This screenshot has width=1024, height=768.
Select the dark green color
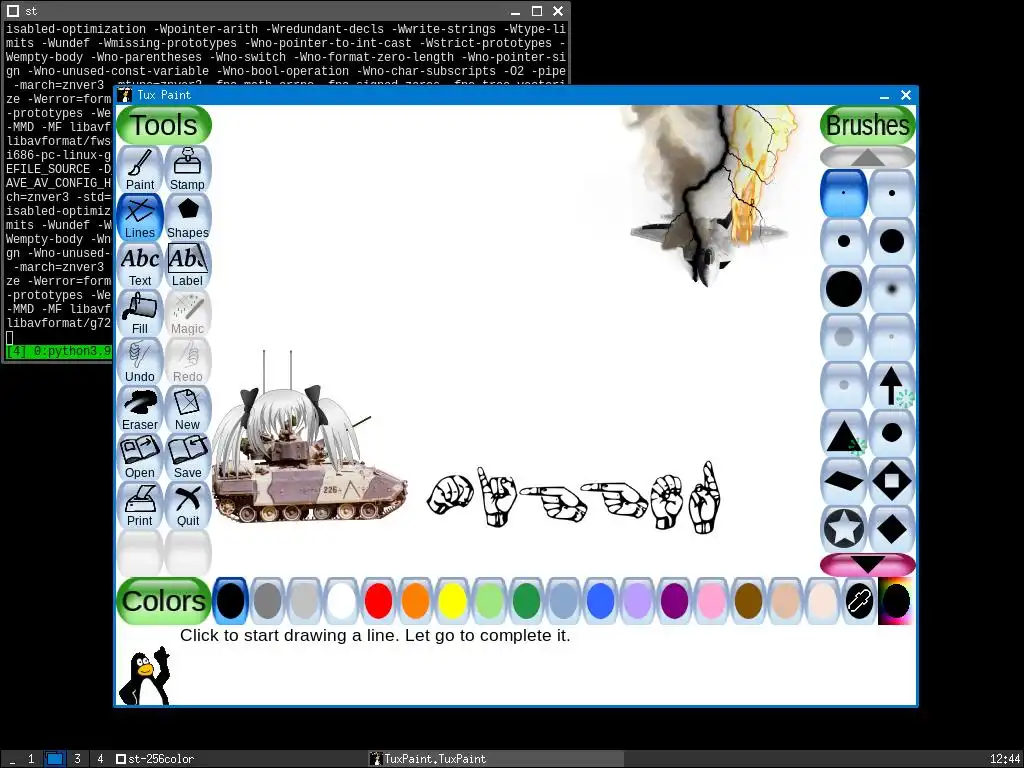pos(526,601)
